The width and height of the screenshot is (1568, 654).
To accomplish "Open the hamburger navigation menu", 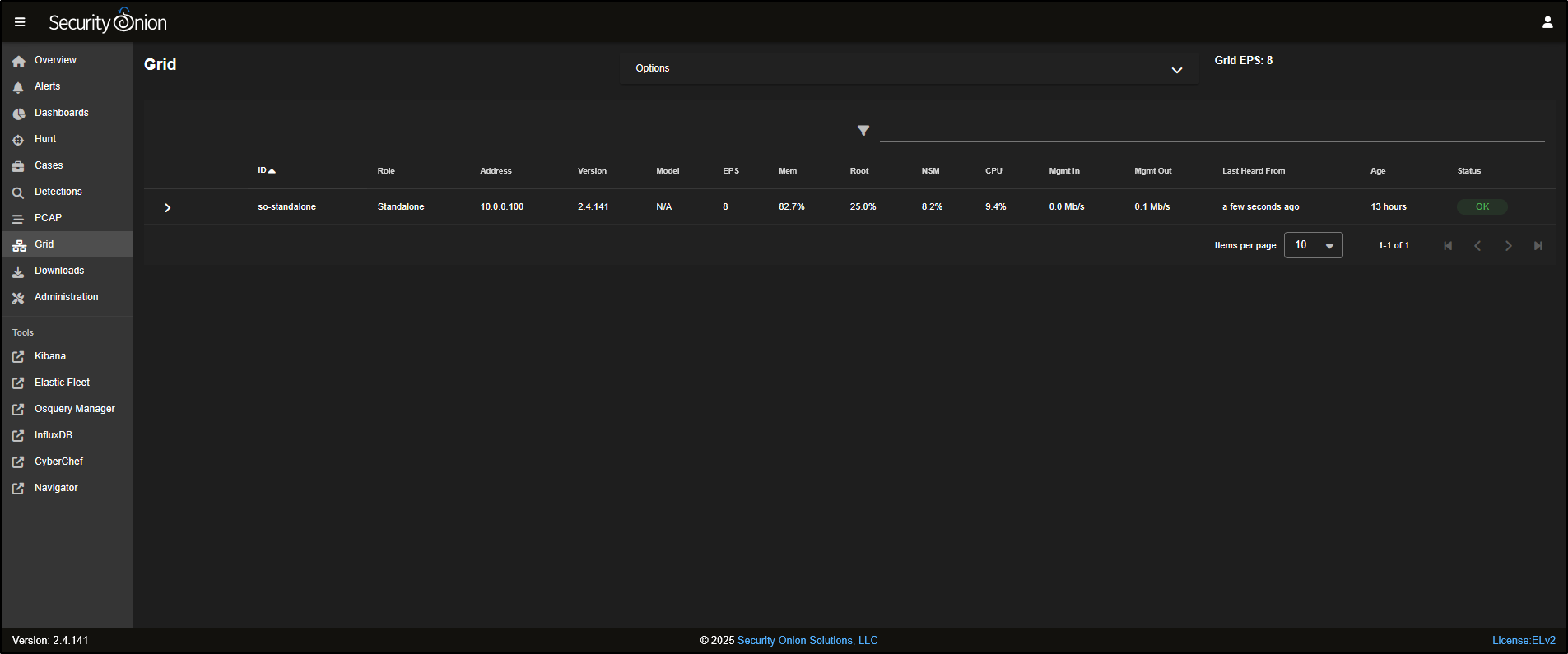I will pyautogui.click(x=20, y=22).
